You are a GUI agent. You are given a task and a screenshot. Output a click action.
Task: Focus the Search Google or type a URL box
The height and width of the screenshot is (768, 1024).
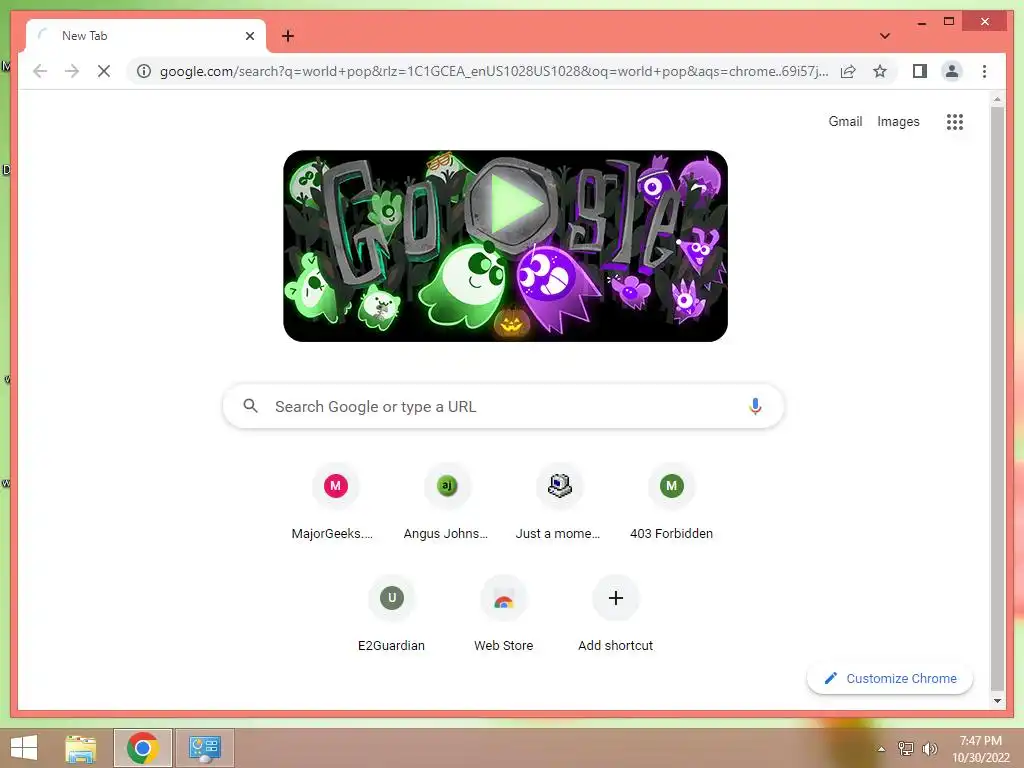pos(503,406)
